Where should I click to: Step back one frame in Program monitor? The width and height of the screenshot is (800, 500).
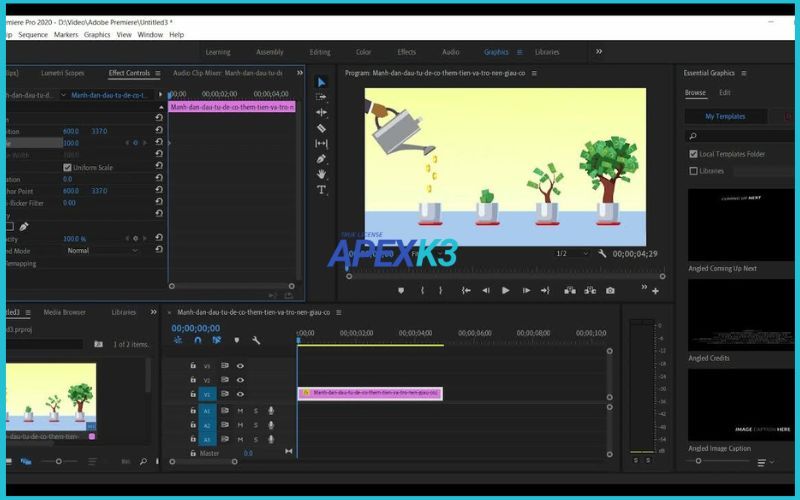[486, 290]
